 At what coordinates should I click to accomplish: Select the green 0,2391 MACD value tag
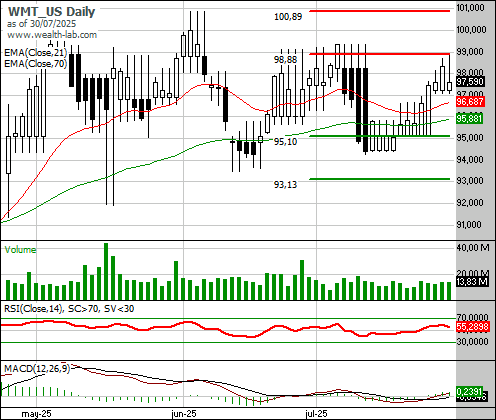click(x=470, y=391)
